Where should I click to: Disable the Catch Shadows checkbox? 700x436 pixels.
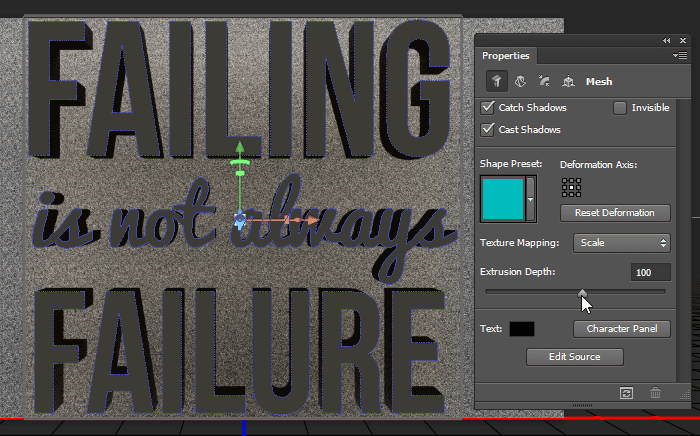(488, 107)
